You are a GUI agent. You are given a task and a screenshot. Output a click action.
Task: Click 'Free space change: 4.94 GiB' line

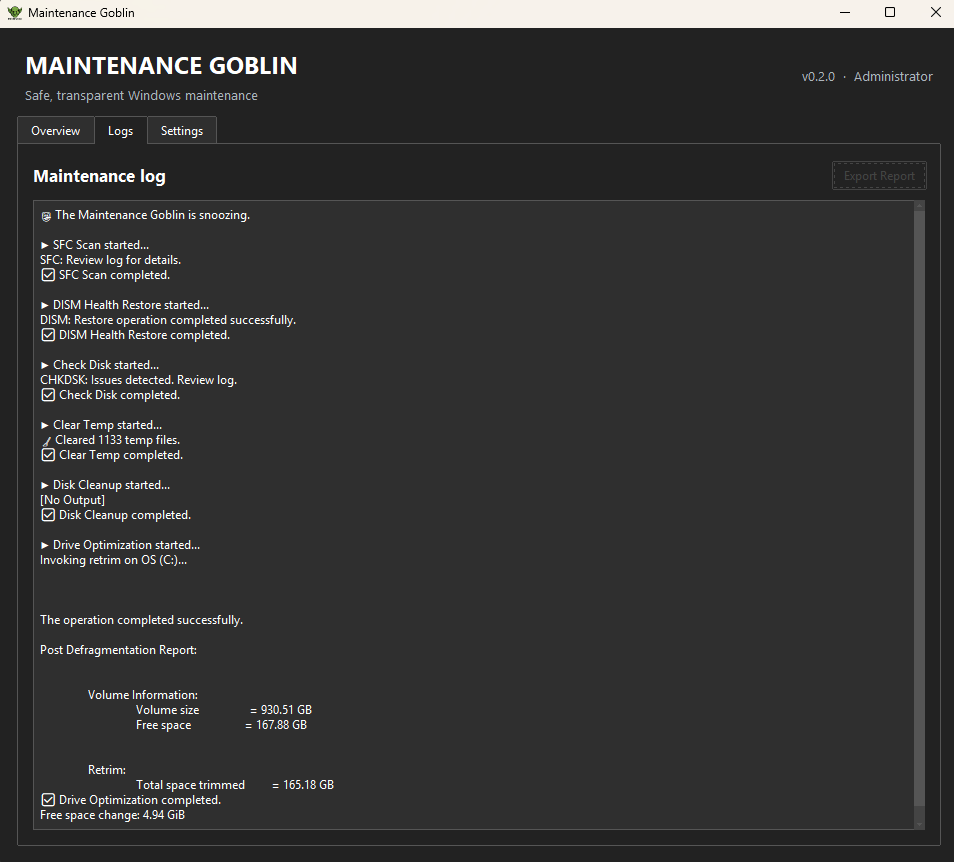click(x=112, y=815)
